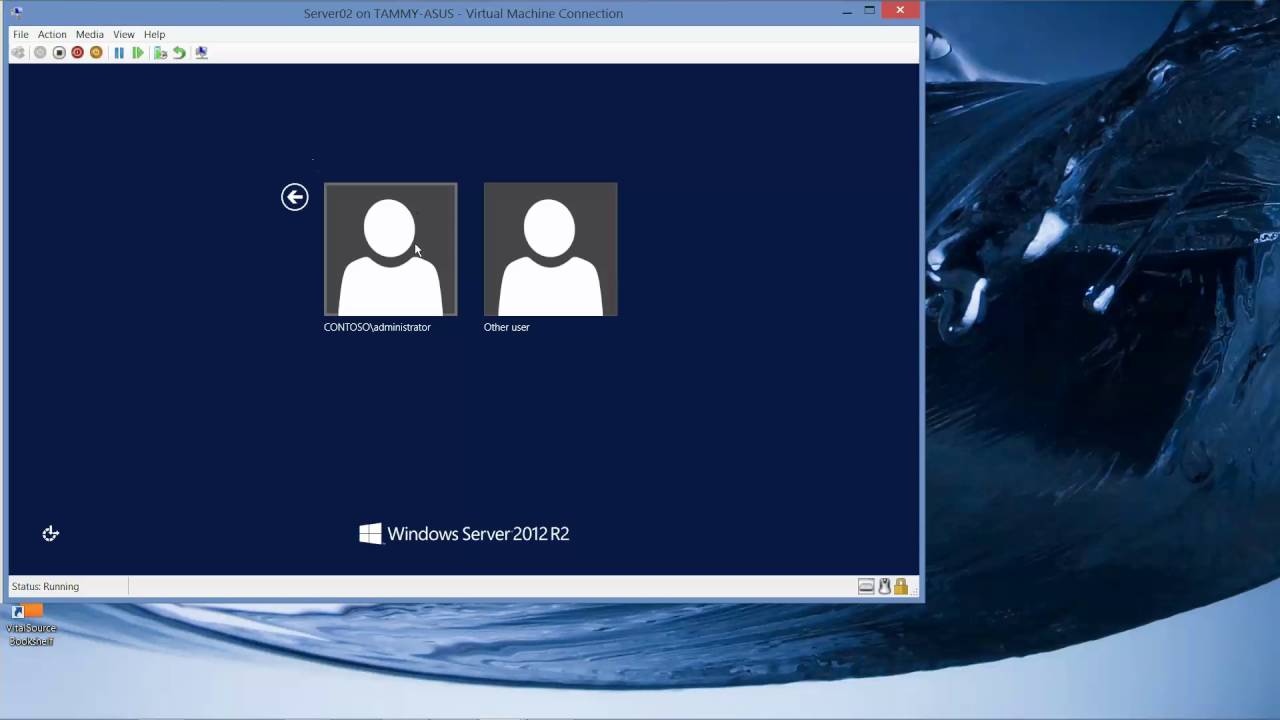Maximize the Virtual Machine Connection window
The width and height of the screenshot is (1280, 720).
[x=870, y=11]
